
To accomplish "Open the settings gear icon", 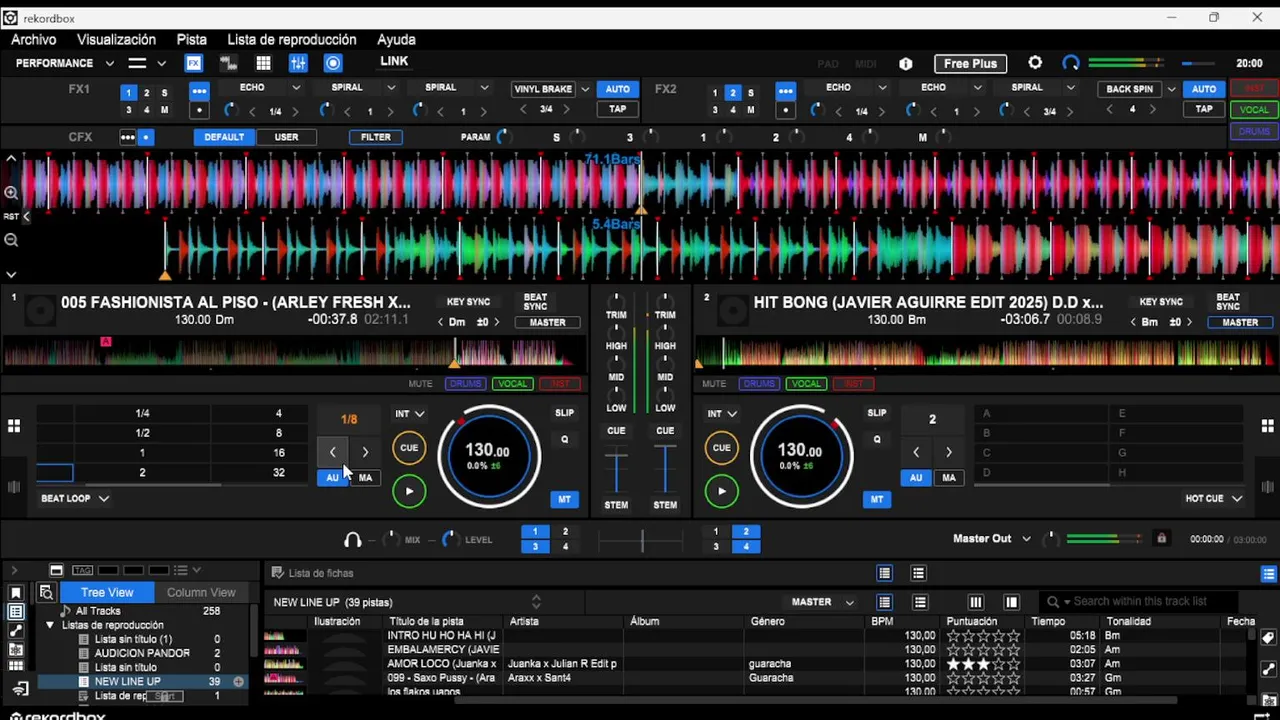I will [1035, 63].
